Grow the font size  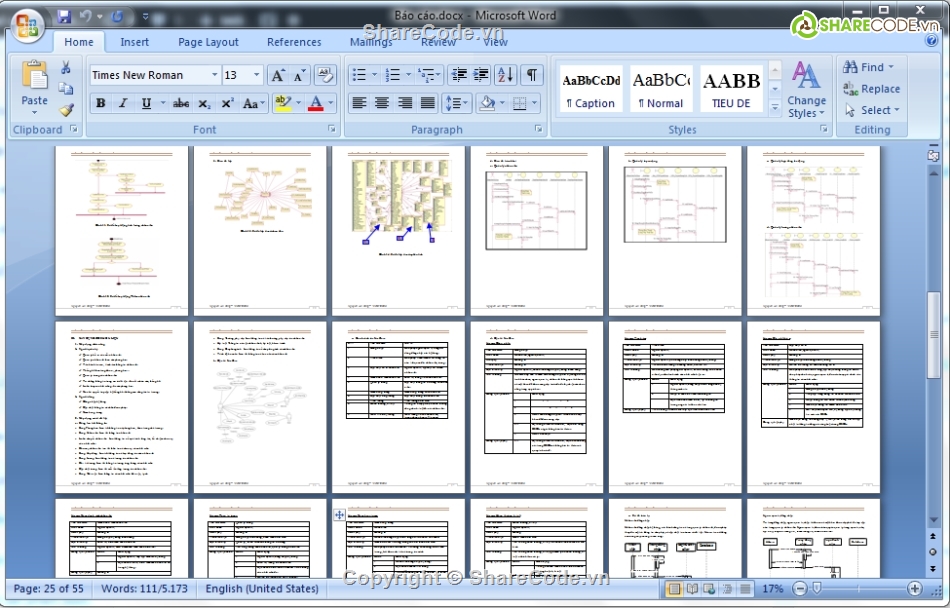pos(277,75)
